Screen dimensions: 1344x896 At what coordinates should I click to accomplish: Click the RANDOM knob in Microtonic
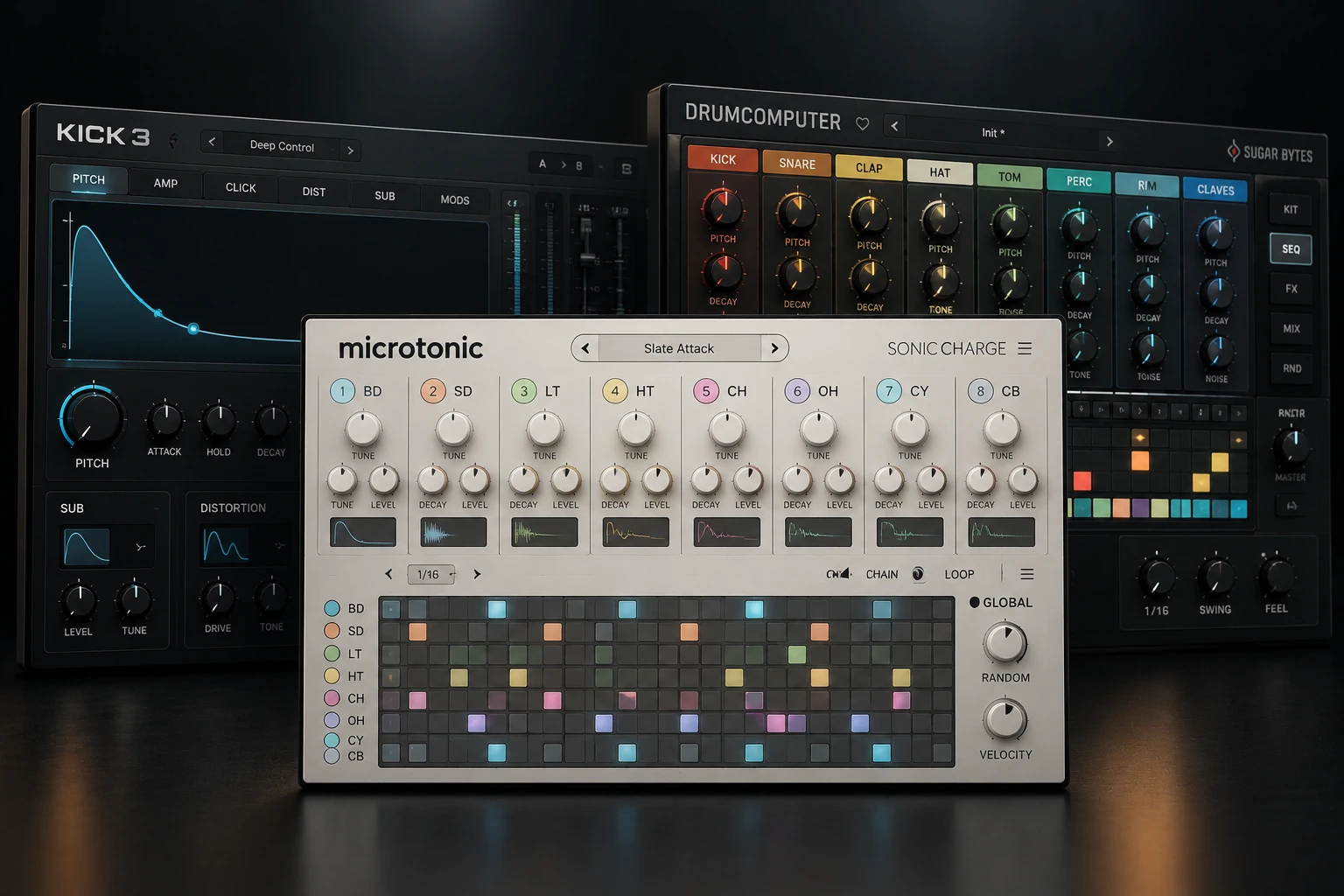(1005, 643)
